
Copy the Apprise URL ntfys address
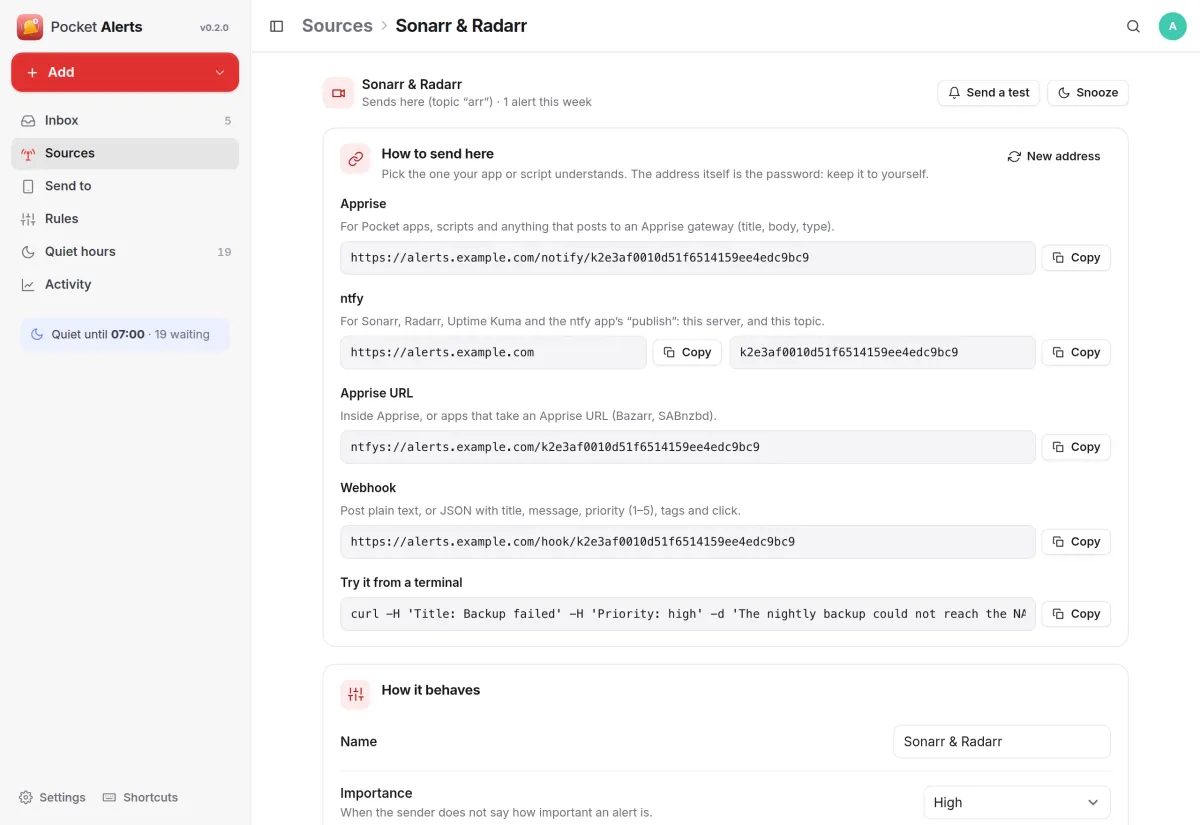[1076, 447]
